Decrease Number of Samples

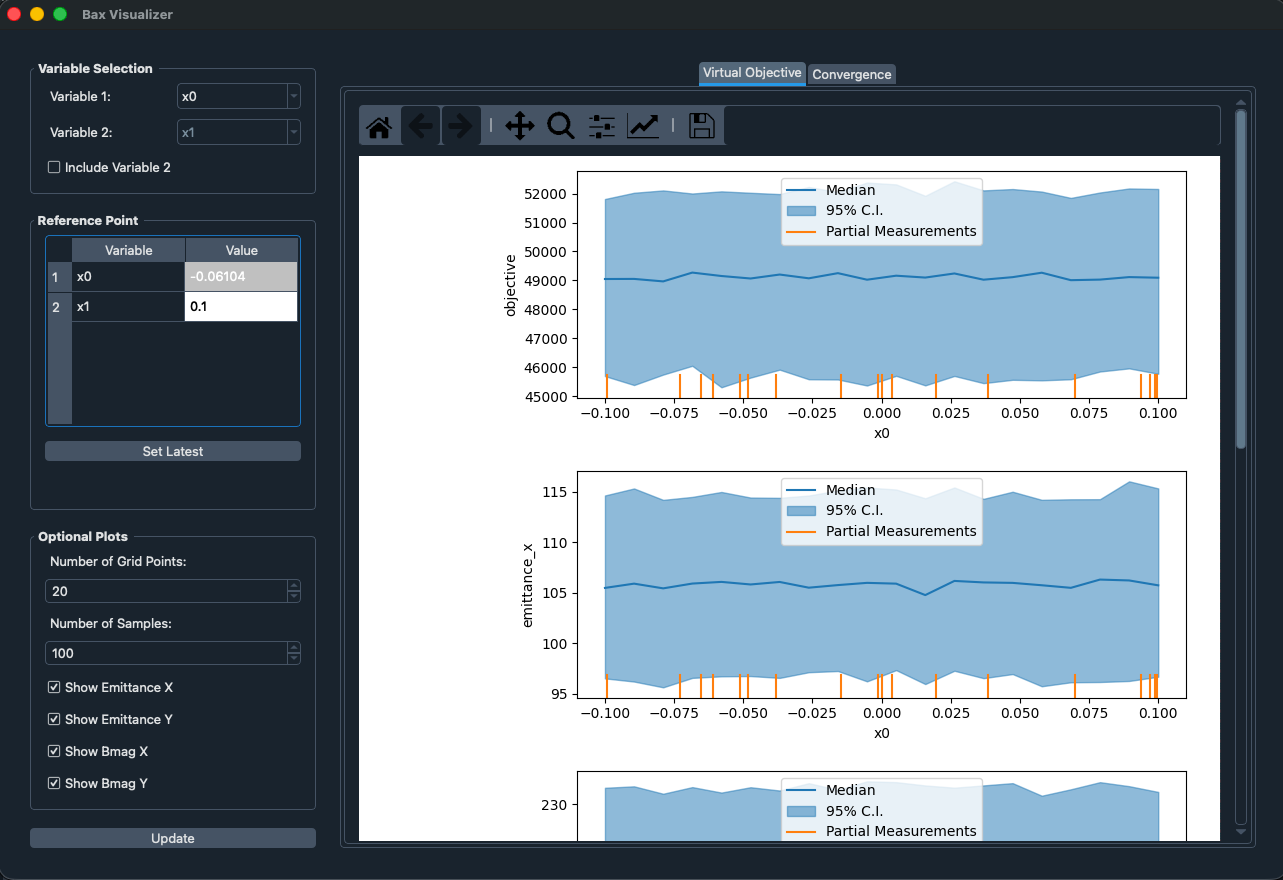click(294, 658)
